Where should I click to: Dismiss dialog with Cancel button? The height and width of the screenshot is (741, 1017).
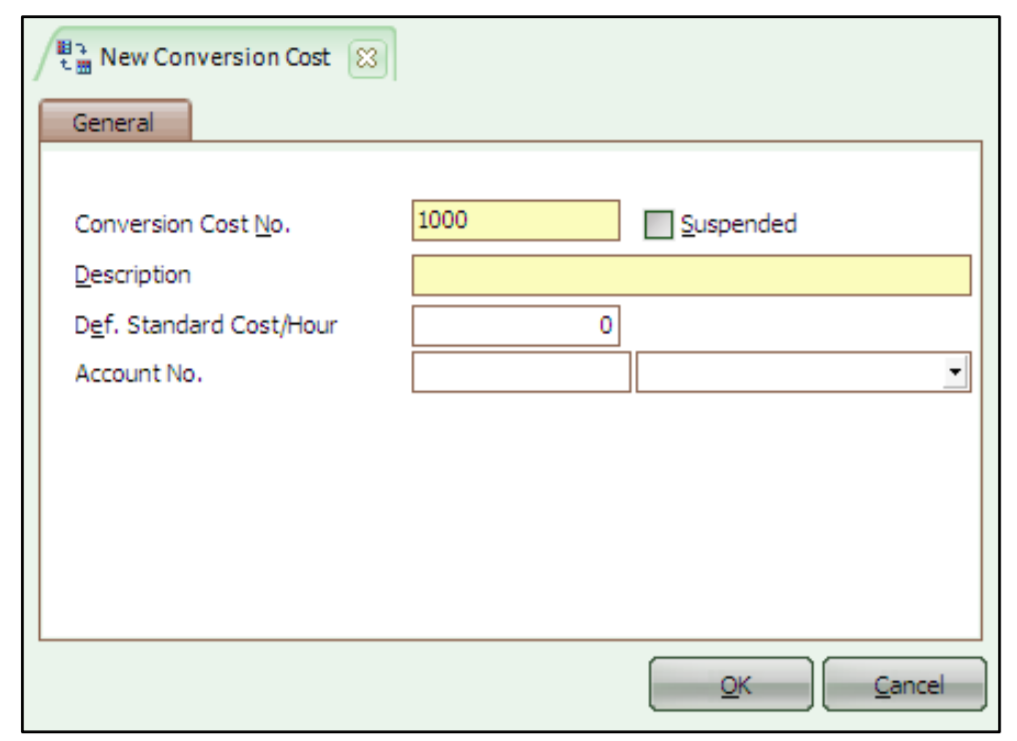click(905, 684)
